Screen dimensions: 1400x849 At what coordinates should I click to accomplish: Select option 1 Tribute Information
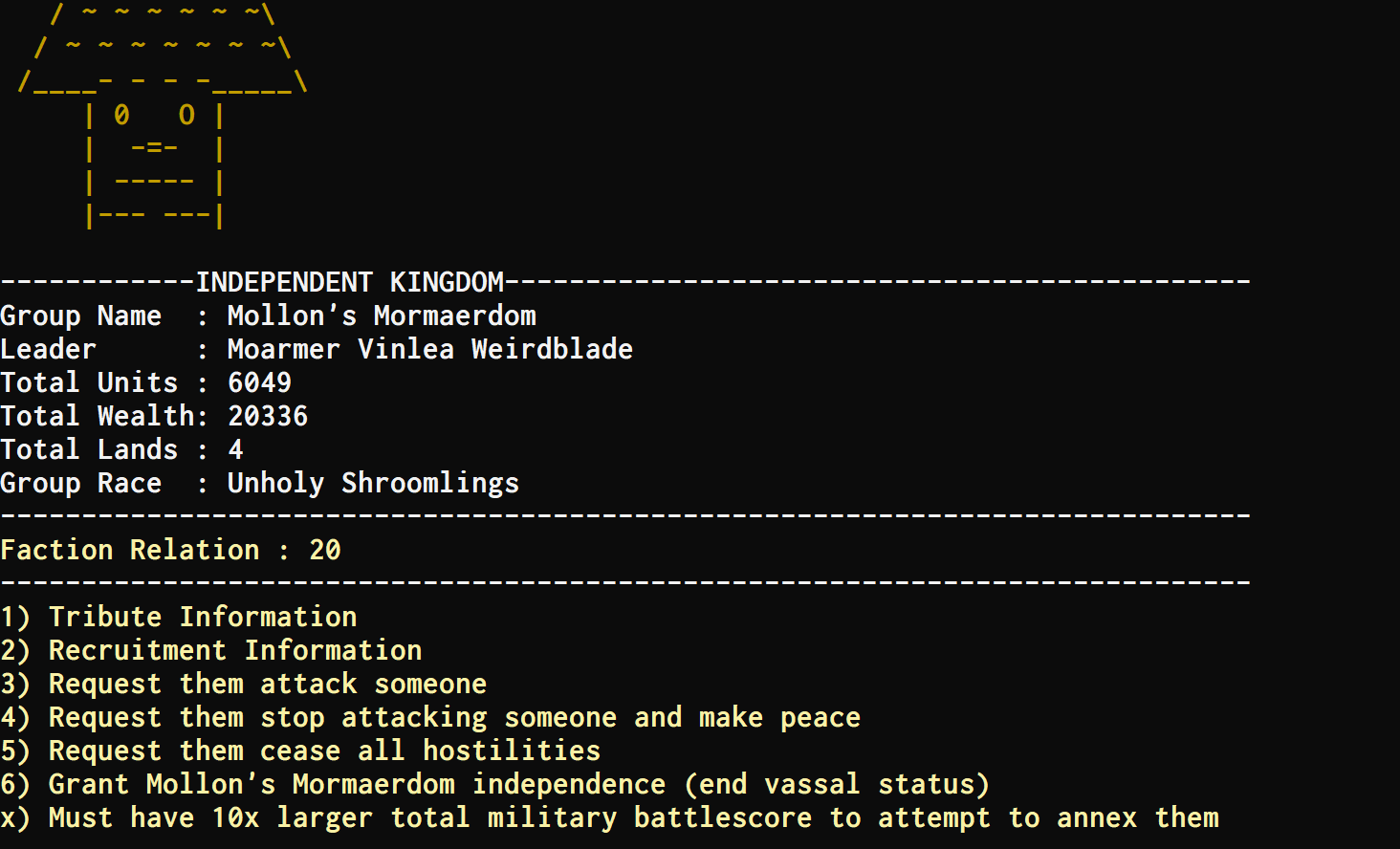pyautogui.click(x=179, y=618)
